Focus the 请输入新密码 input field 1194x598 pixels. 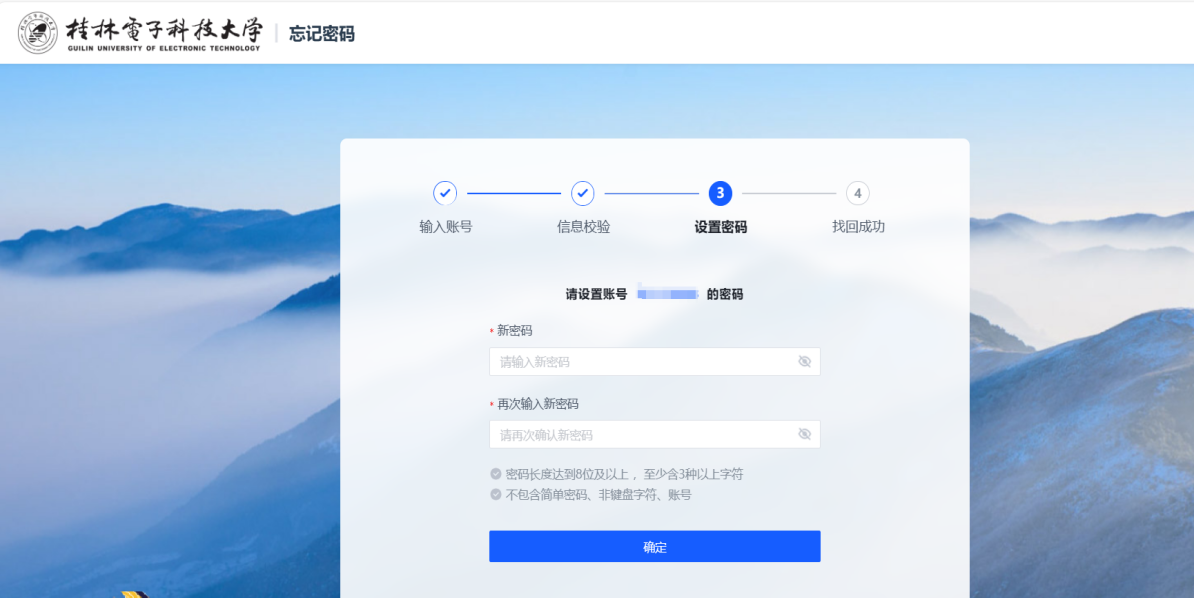pos(640,362)
